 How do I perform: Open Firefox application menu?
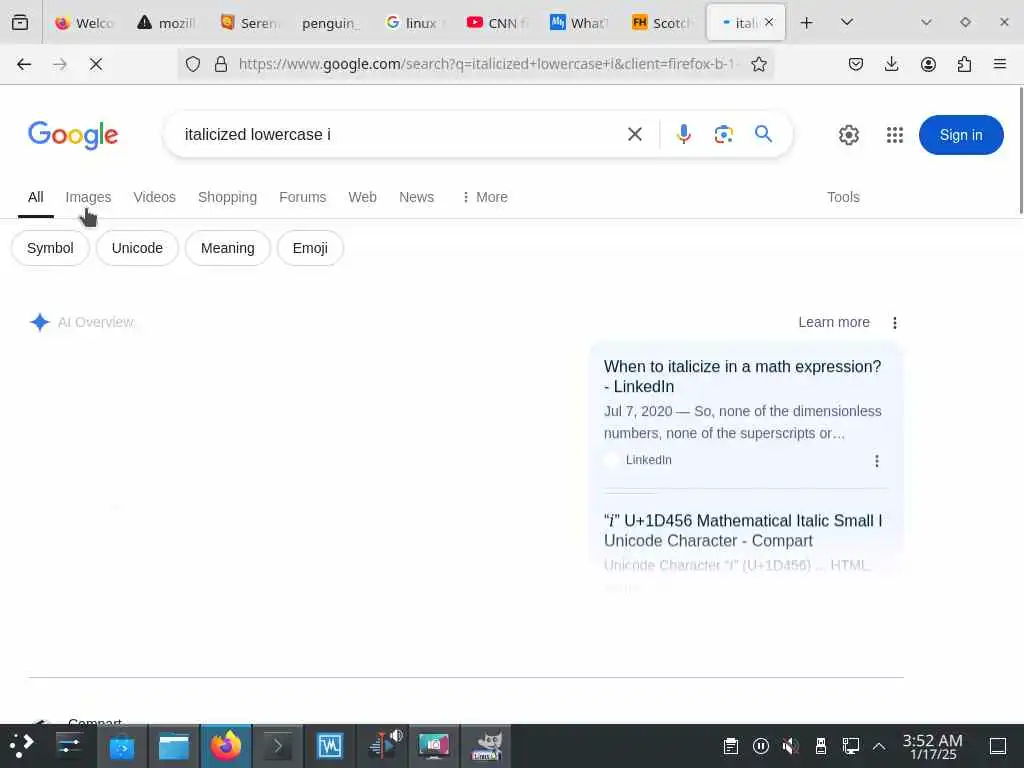tap(999, 64)
